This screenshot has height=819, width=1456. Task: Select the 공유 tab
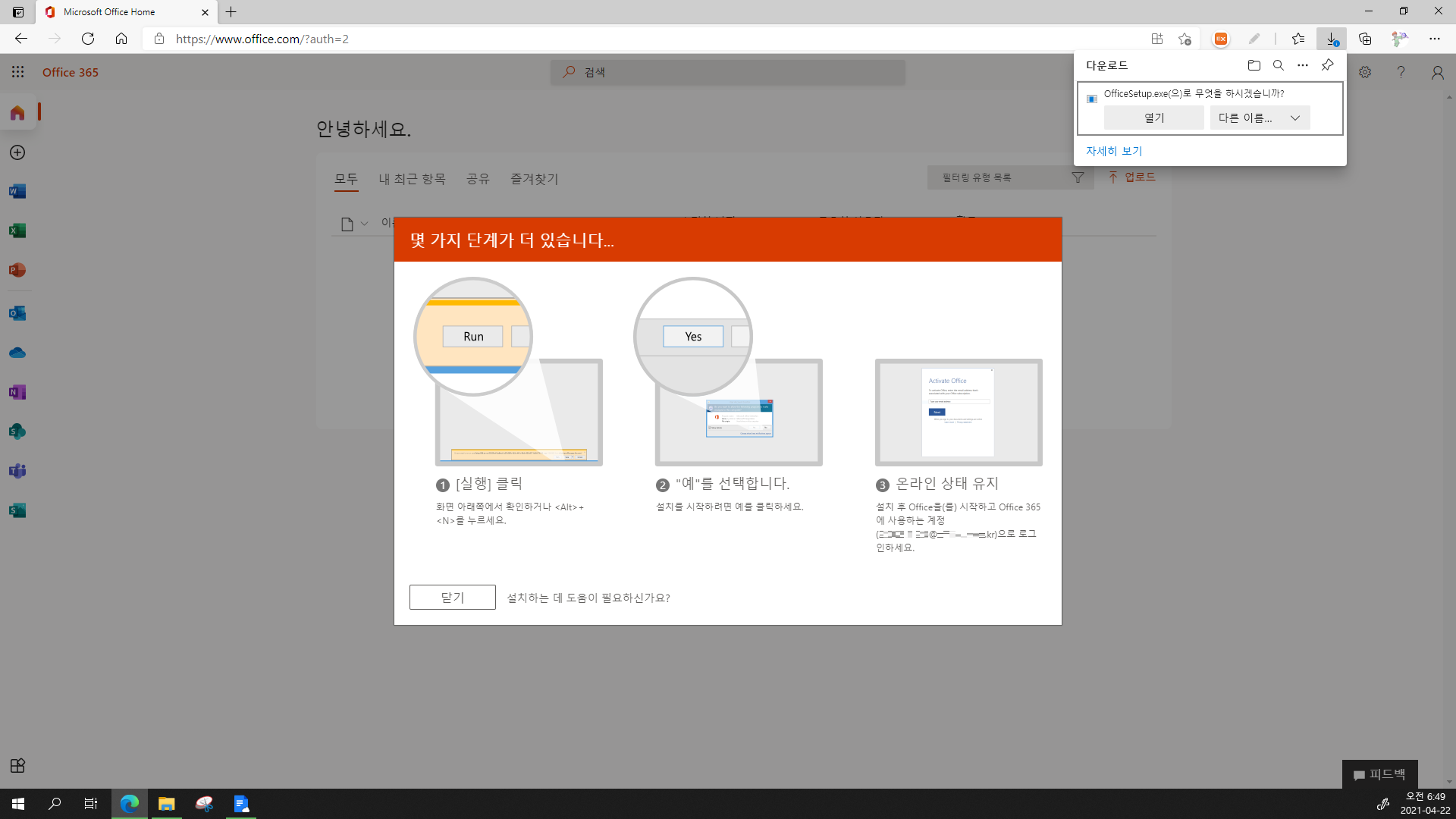pos(478,179)
